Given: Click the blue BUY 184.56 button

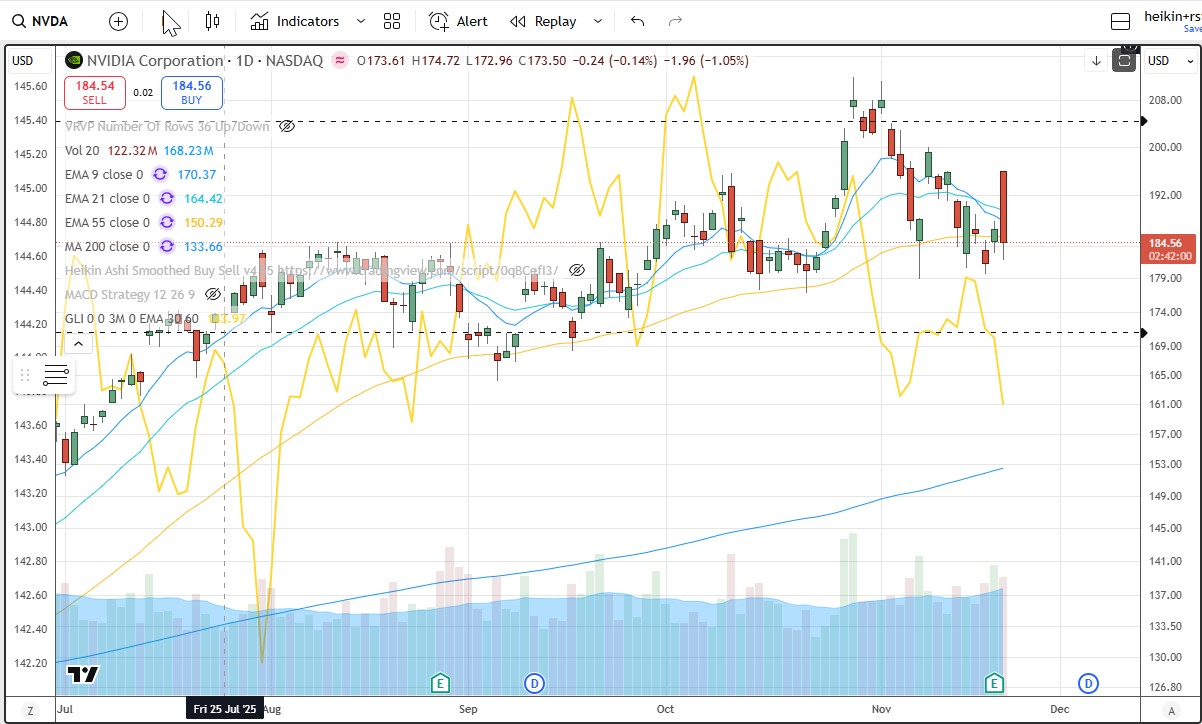Looking at the screenshot, I should pyautogui.click(x=191, y=93).
